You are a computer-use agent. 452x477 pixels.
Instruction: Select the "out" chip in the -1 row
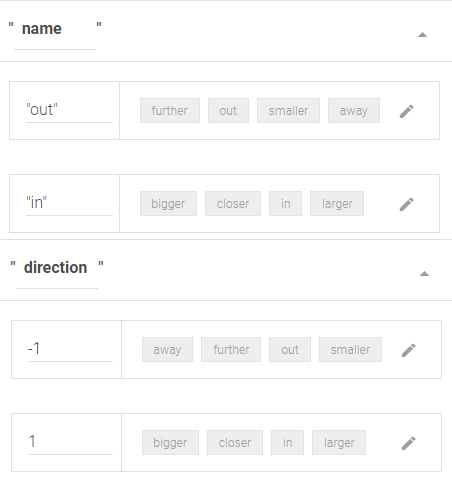point(290,350)
